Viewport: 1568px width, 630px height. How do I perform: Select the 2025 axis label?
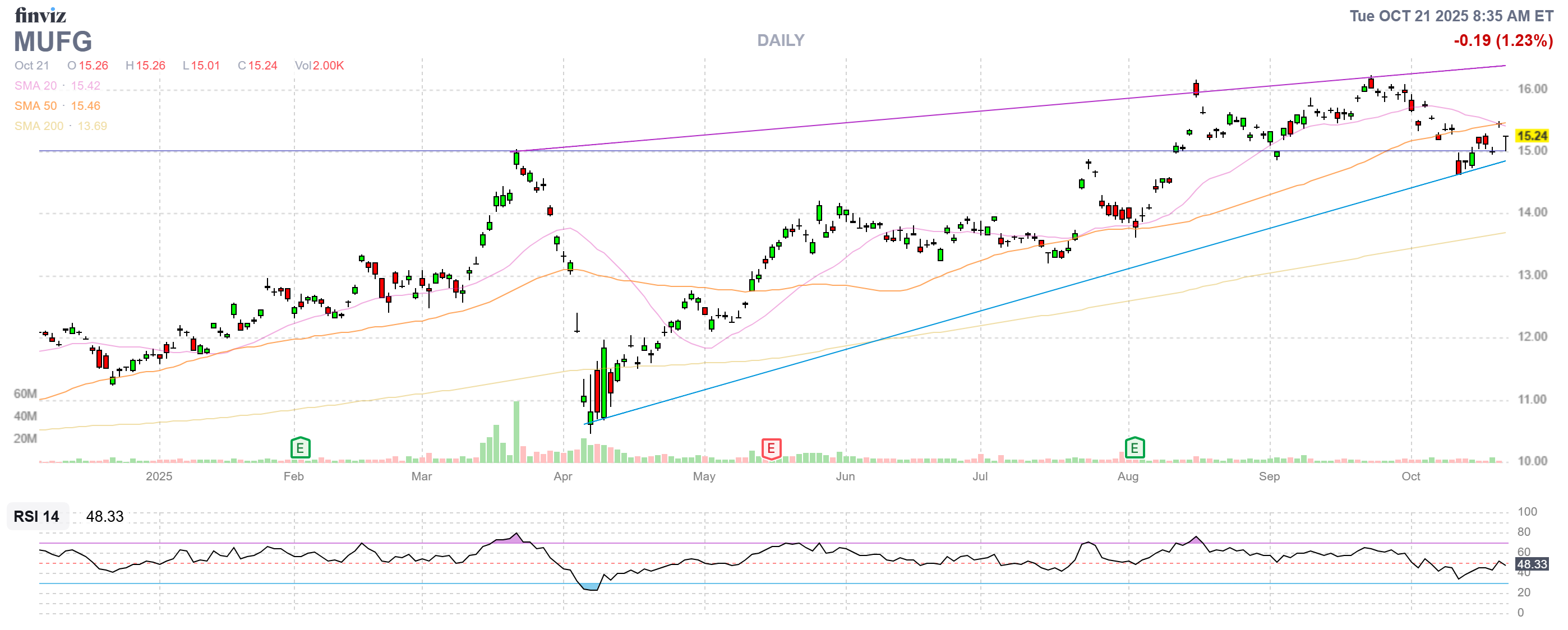point(160,478)
